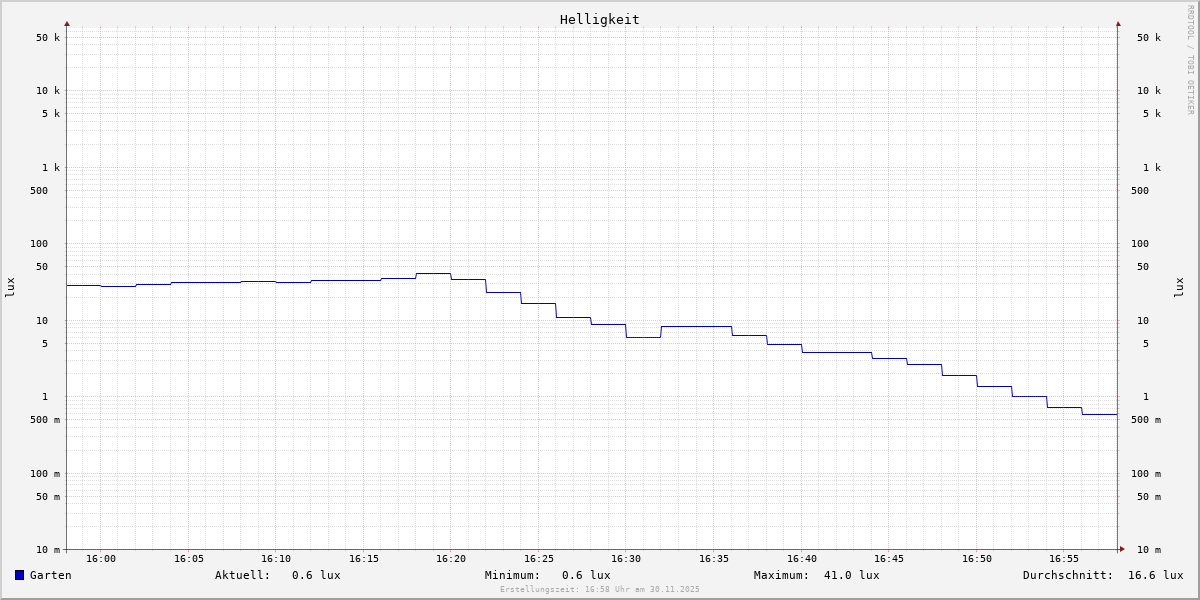Click the right vertical lux axis title
The width and height of the screenshot is (1200, 600).
coord(1179,287)
